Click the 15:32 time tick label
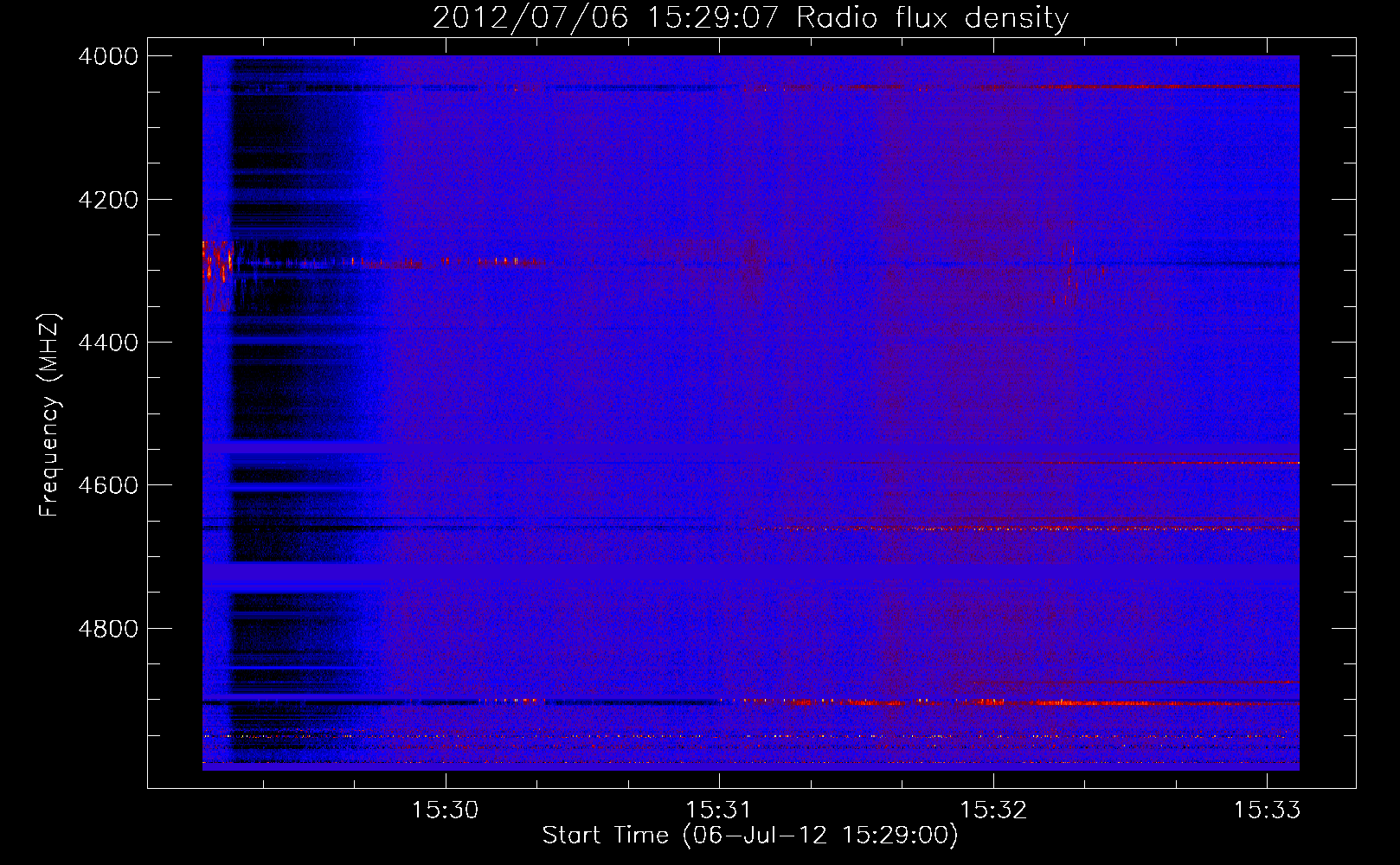The width and height of the screenshot is (1400, 865). tap(993, 810)
